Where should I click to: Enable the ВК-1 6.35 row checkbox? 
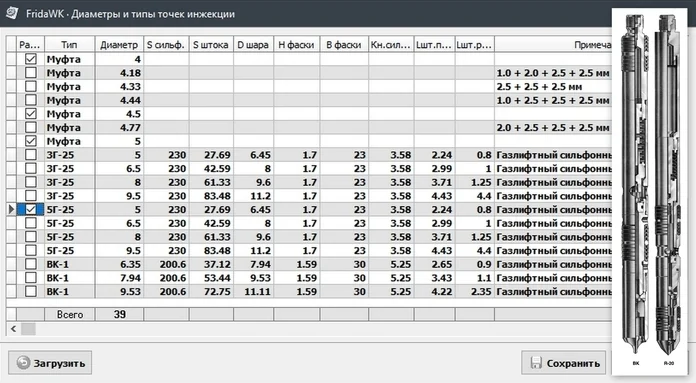(31, 264)
